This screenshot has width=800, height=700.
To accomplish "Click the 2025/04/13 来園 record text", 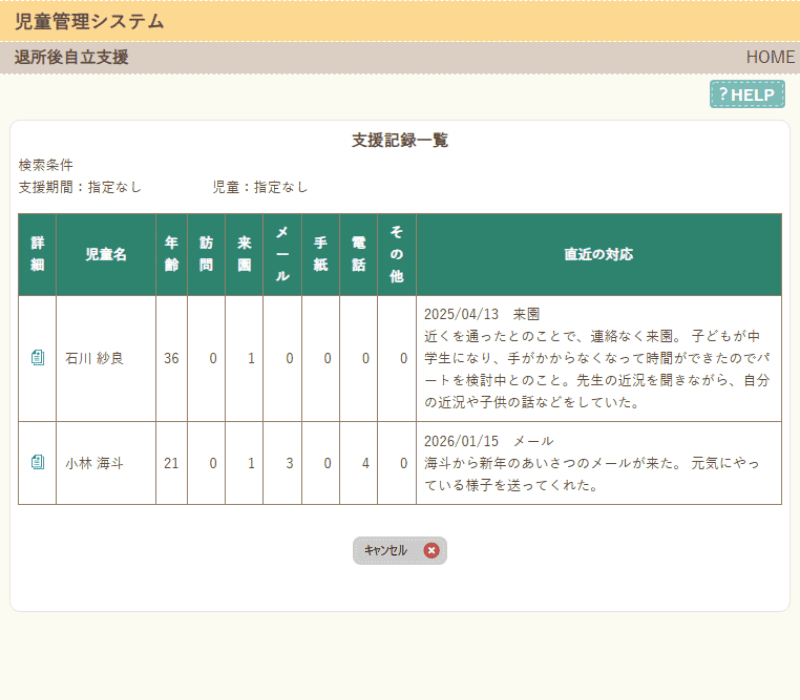I will coord(482,314).
